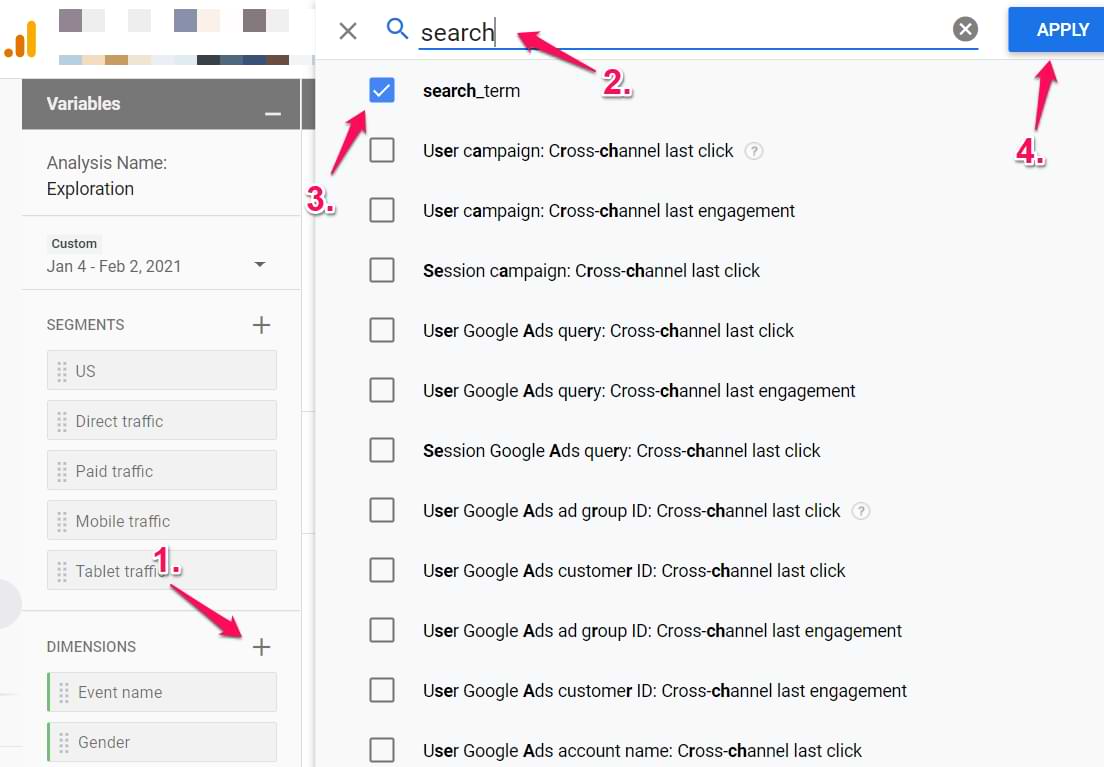Open help icon beside ad group ID last click
The width and height of the screenshot is (1104, 767).
tap(860, 511)
